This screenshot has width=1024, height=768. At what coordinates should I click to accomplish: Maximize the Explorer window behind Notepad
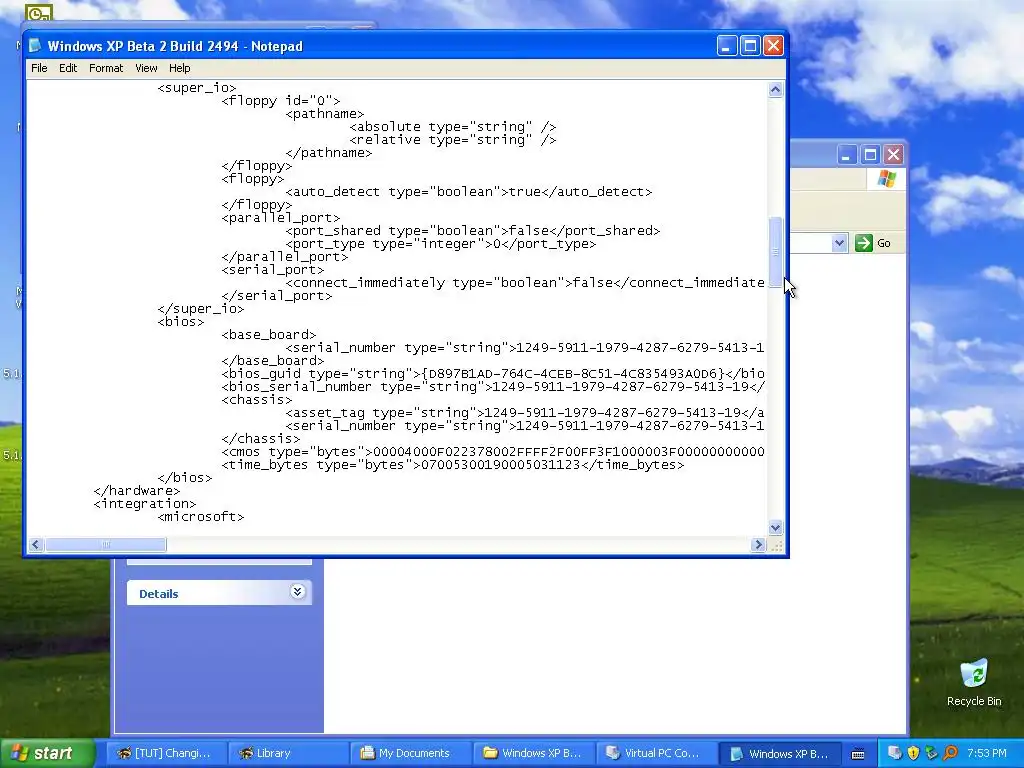[870, 155]
